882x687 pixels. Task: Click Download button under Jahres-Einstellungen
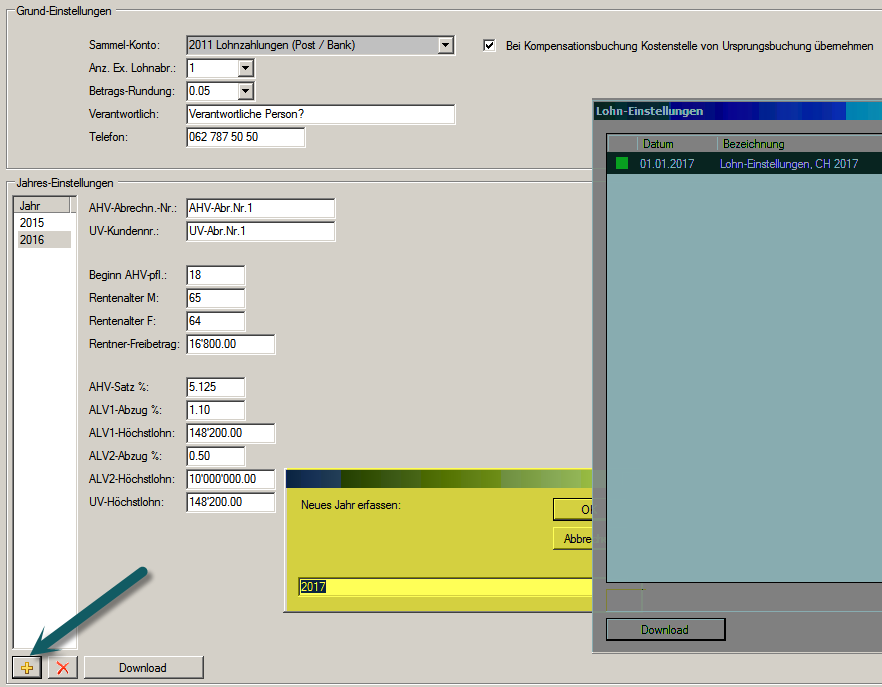143,668
